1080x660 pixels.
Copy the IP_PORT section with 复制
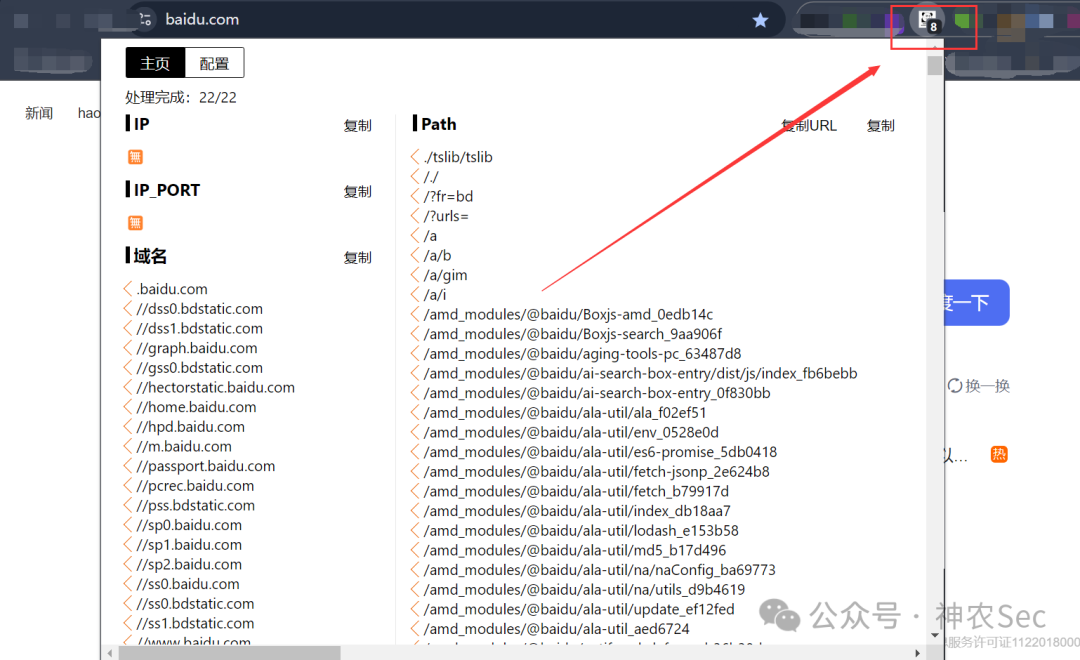pyautogui.click(x=357, y=192)
